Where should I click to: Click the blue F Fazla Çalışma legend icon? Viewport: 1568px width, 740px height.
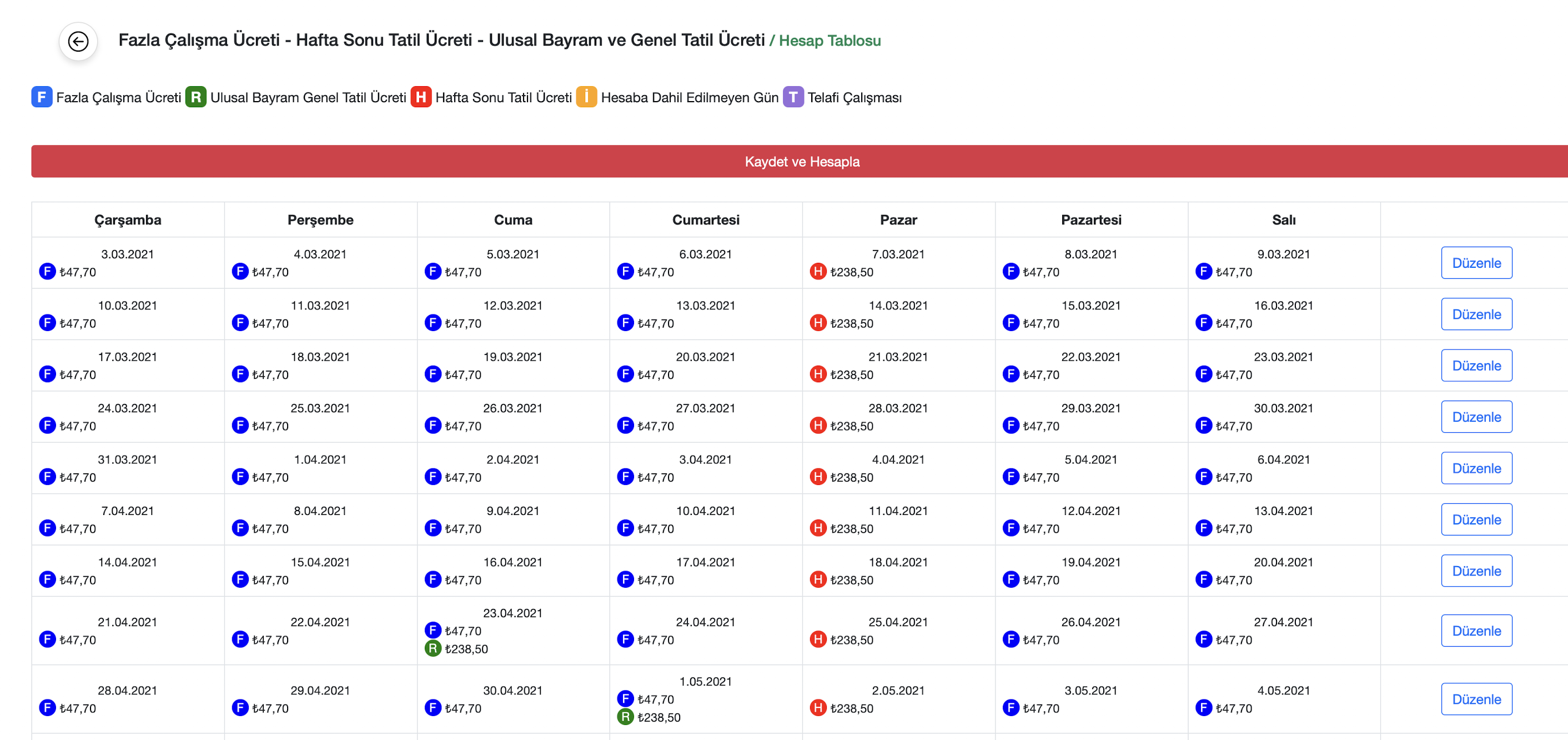(x=42, y=97)
